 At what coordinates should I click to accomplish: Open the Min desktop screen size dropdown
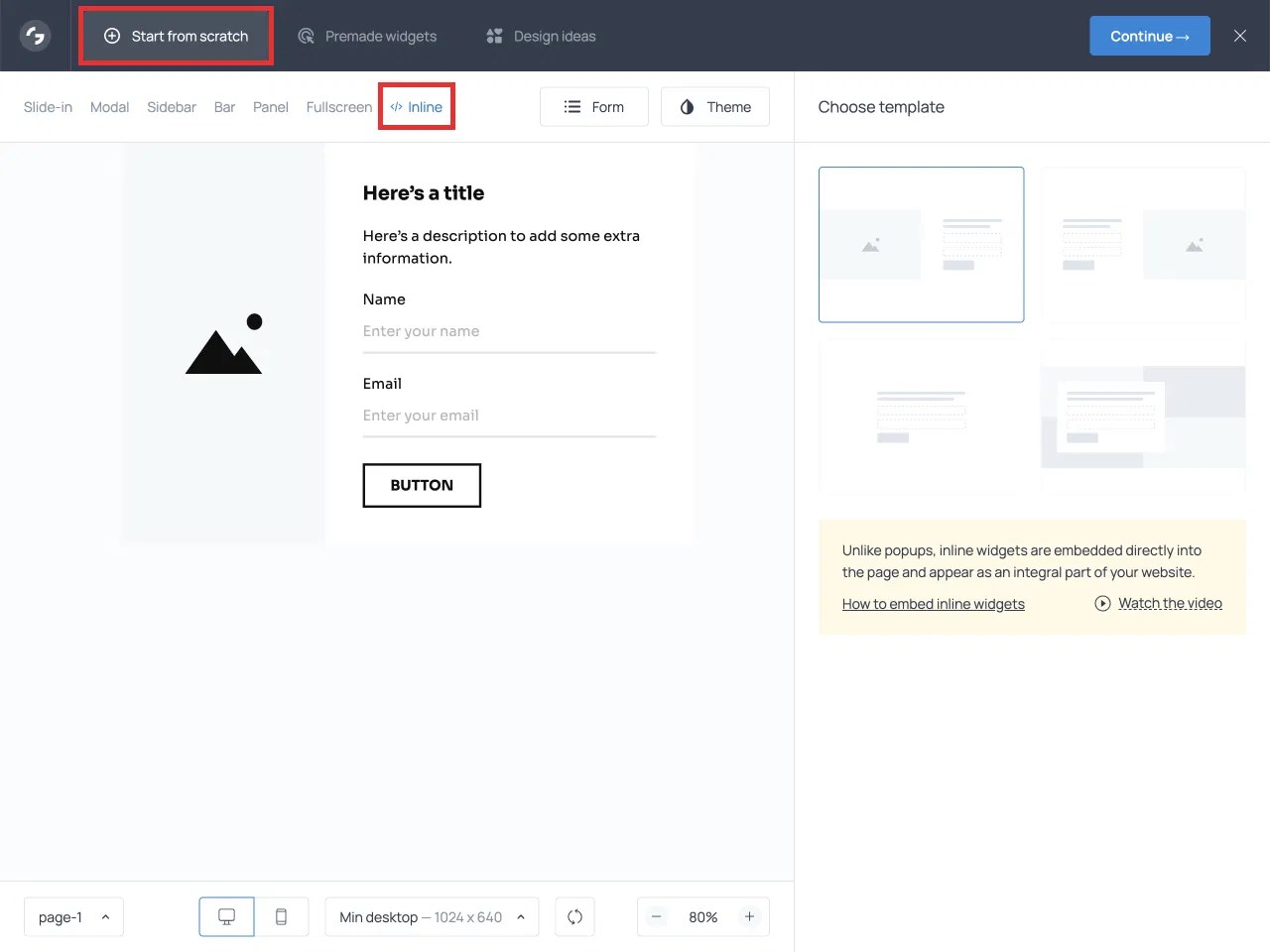(x=431, y=916)
